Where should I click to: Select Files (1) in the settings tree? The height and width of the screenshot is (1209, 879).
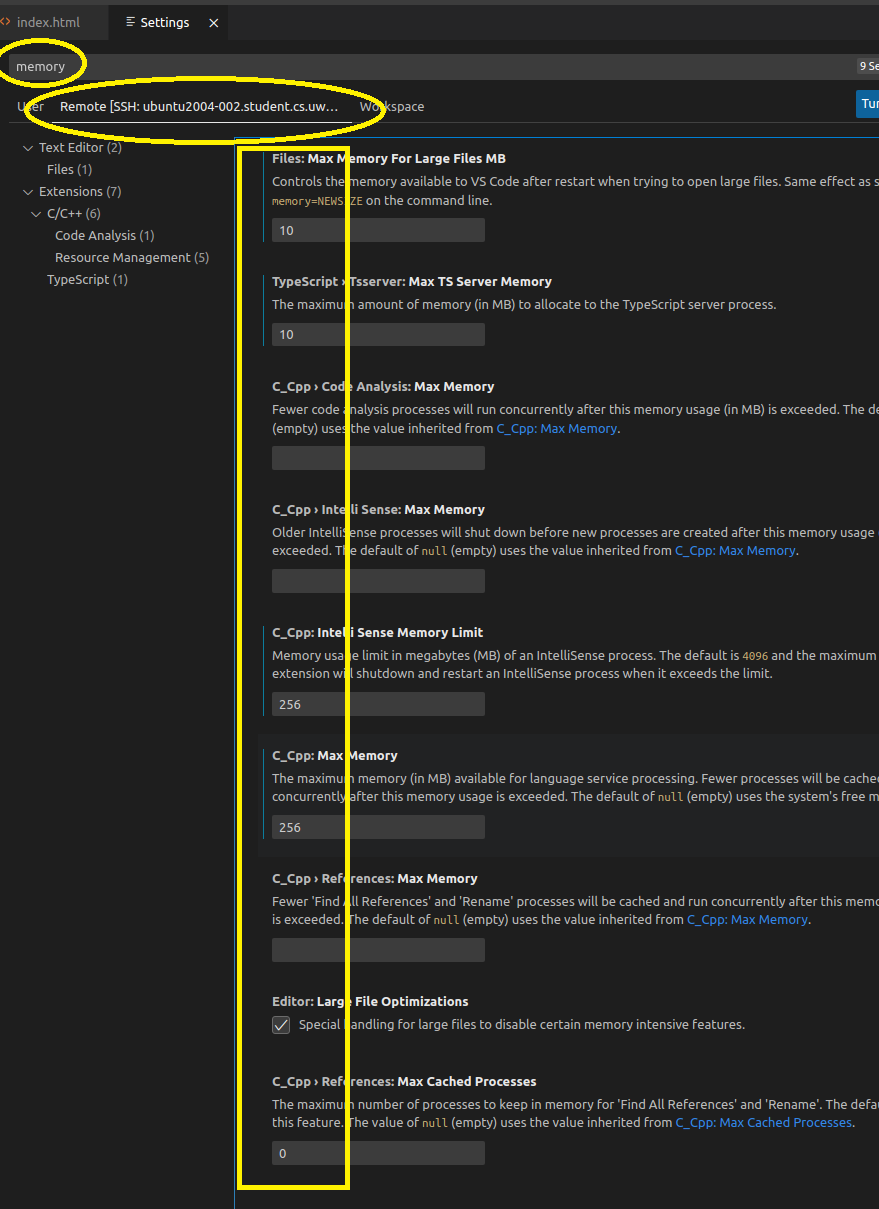(x=69, y=170)
